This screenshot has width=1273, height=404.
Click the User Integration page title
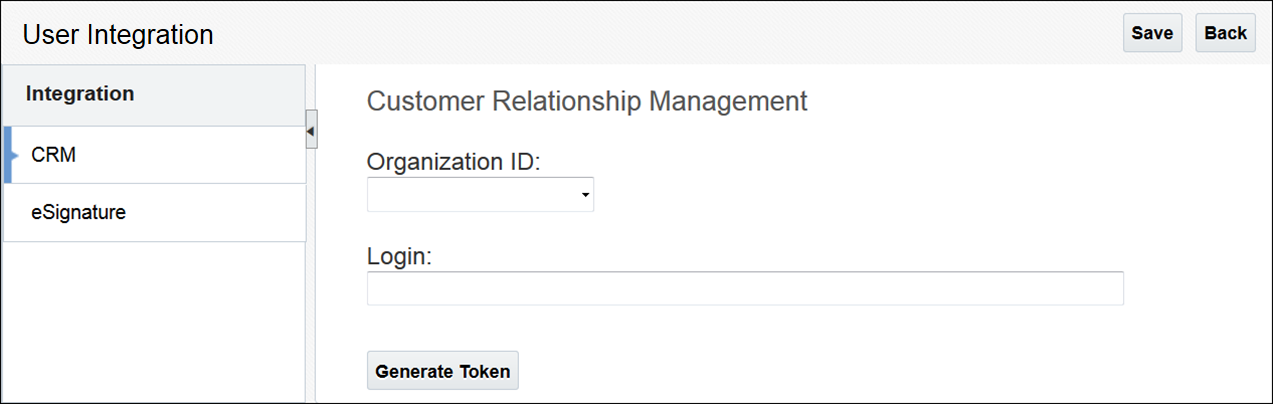[118, 35]
